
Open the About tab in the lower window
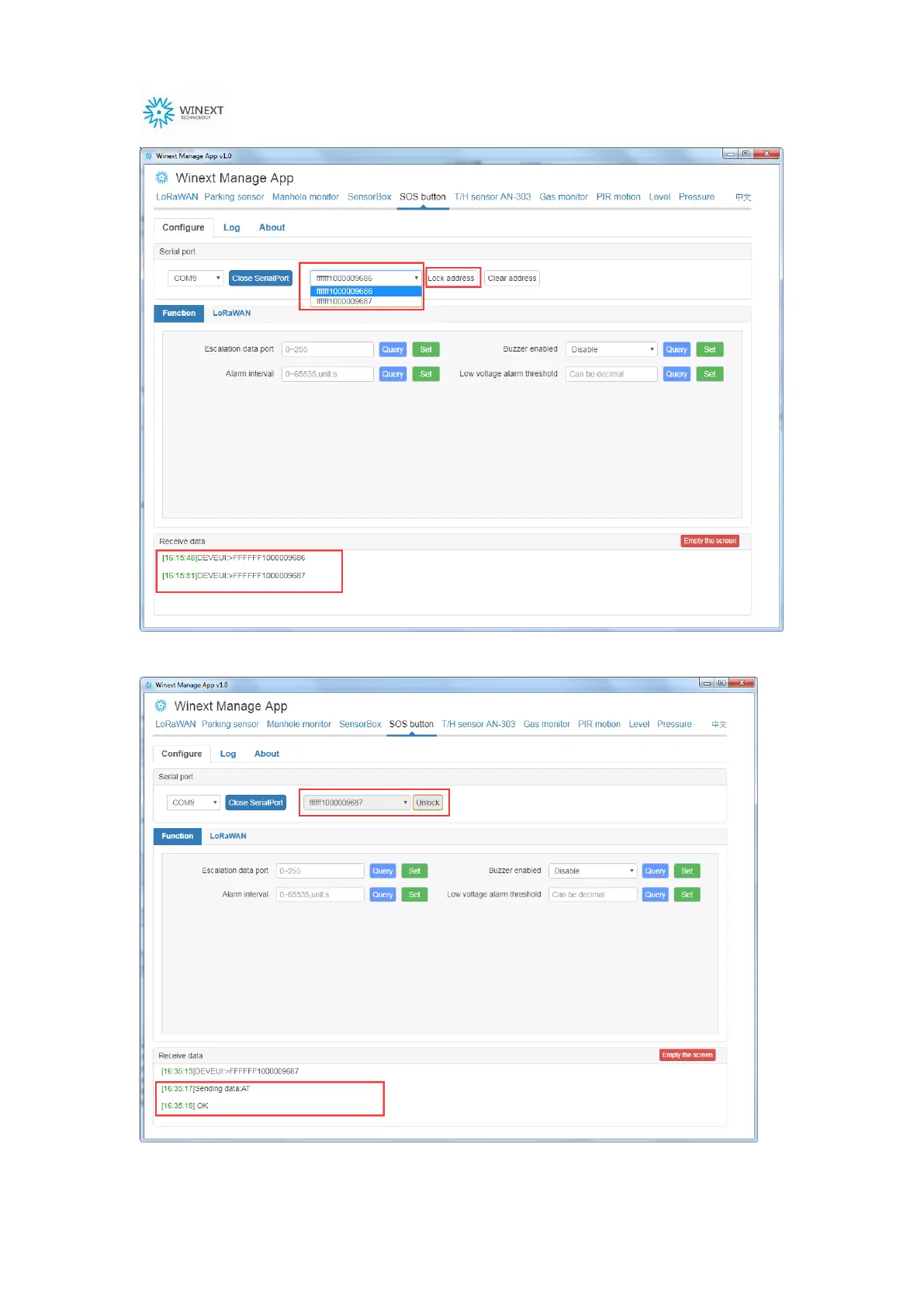(267, 754)
